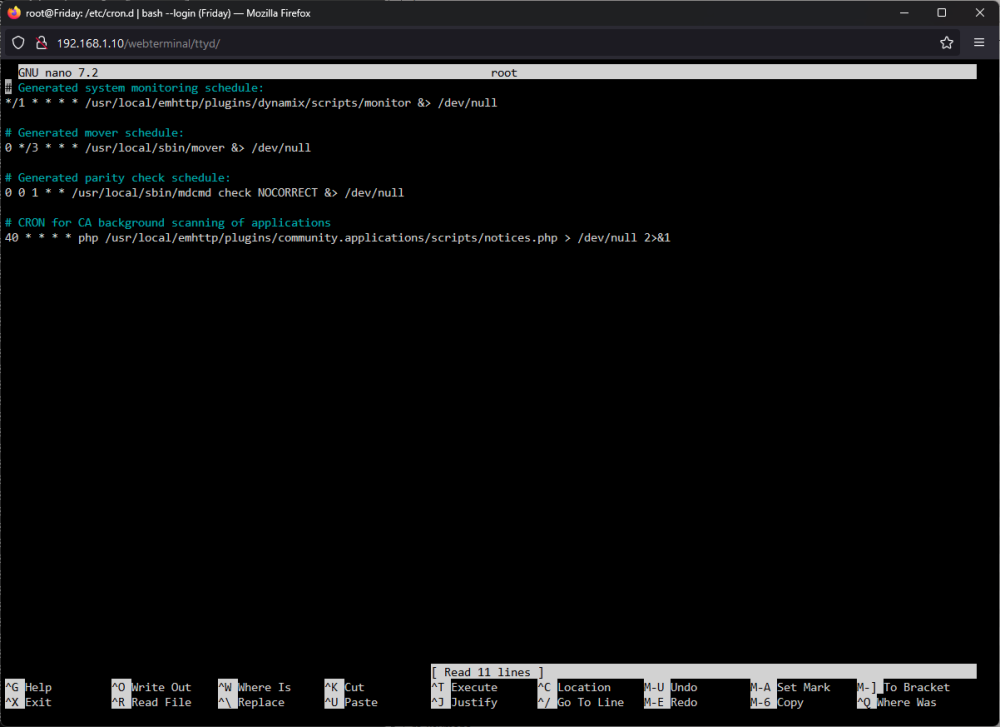Image resolution: width=1000 pixels, height=727 pixels.
Task: Click the ^G Help shortcut
Action: [29, 687]
